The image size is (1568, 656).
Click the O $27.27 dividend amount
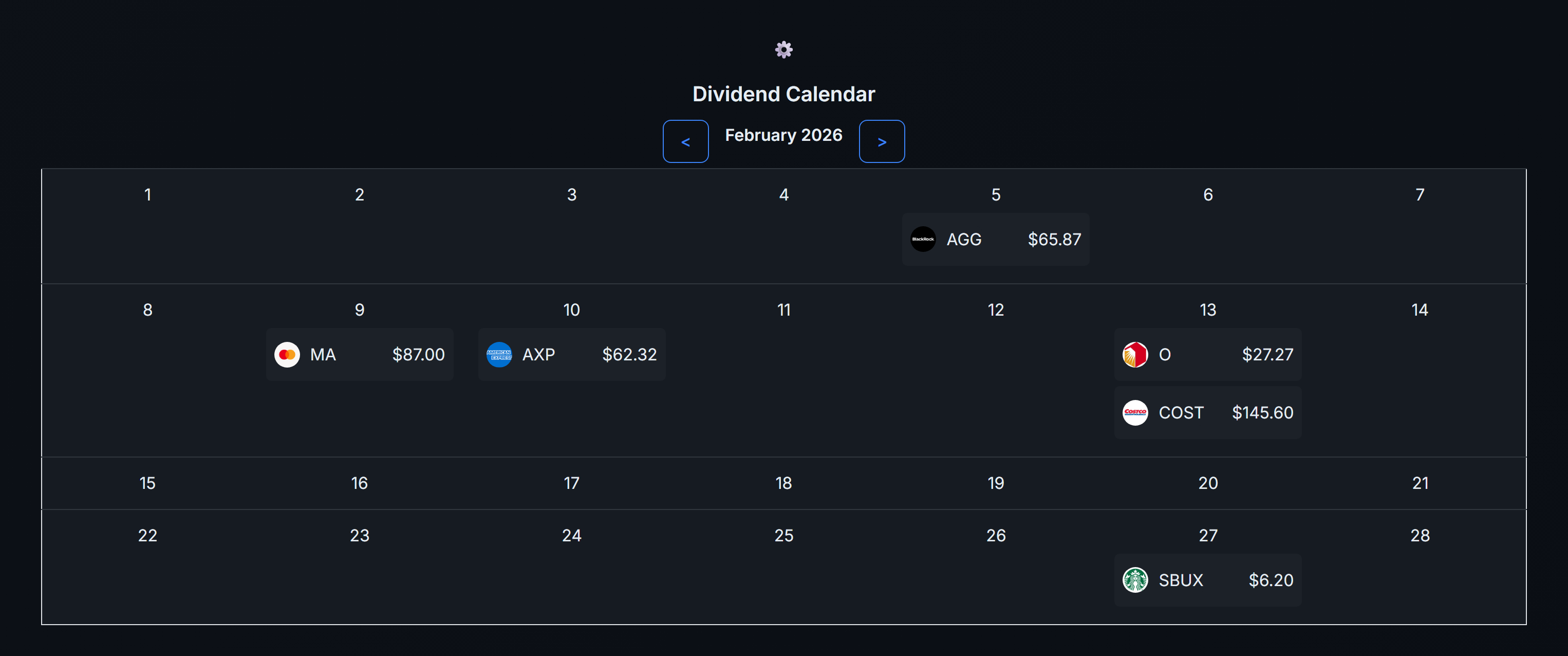point(1267,355)
